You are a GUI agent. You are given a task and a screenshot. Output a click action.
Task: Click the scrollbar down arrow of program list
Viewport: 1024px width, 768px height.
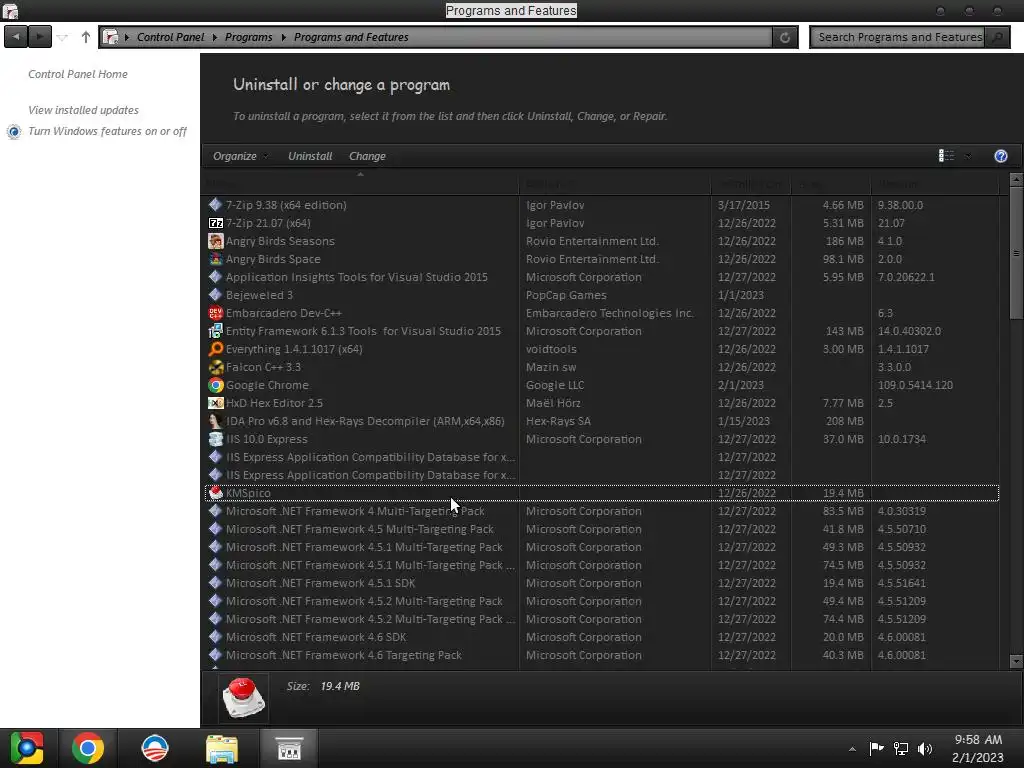1016,661
